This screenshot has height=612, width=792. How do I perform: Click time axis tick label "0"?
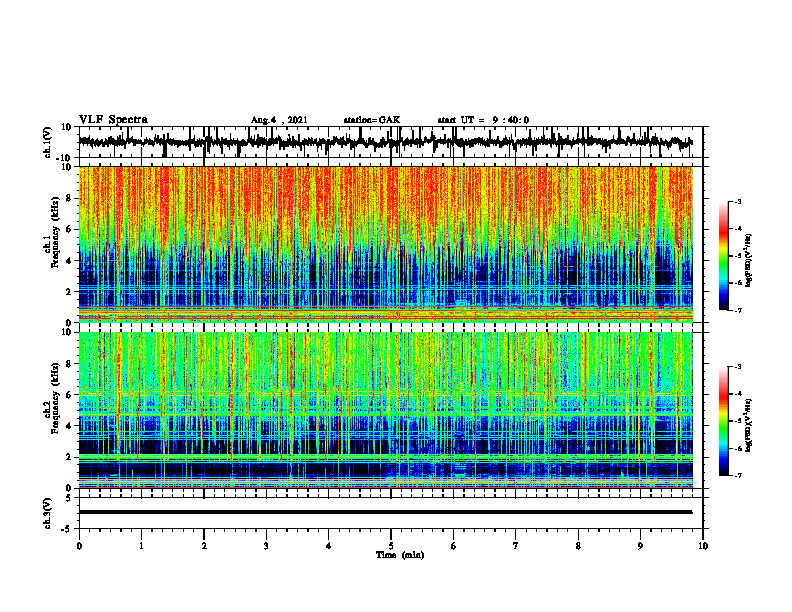[79, 546]
